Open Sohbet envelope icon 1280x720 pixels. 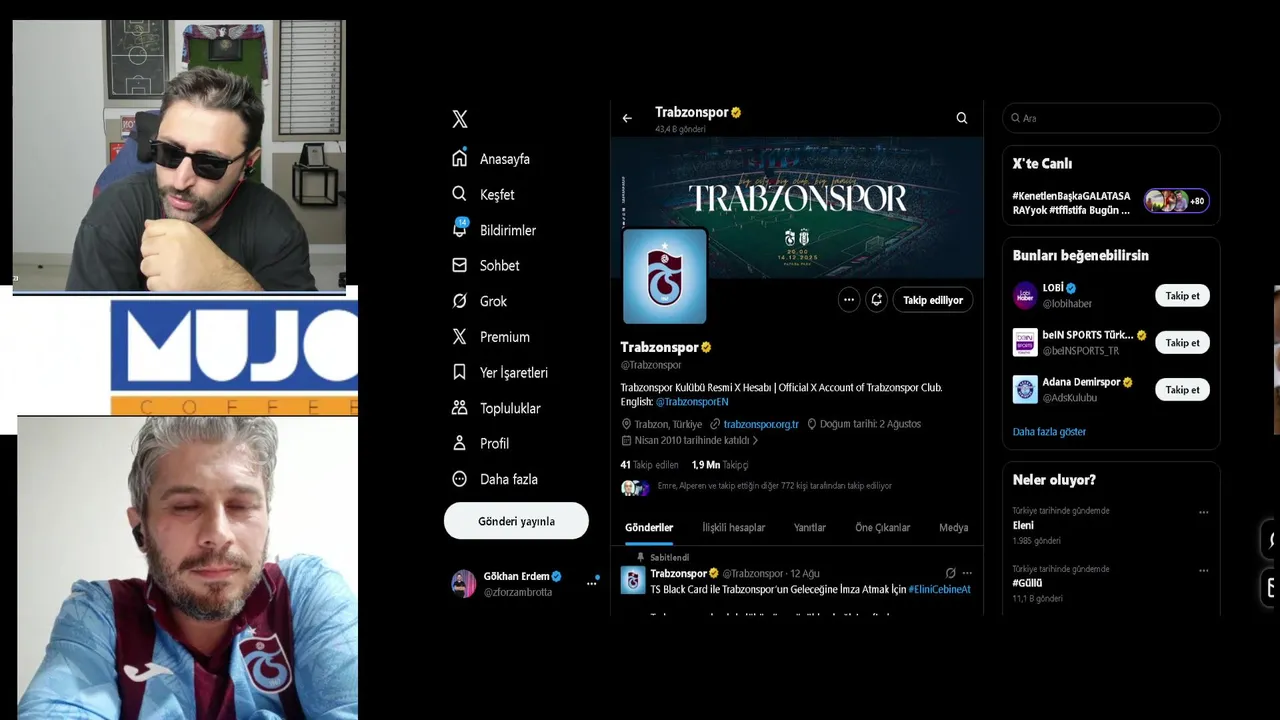pyautogui.click(x=460, y=265)
